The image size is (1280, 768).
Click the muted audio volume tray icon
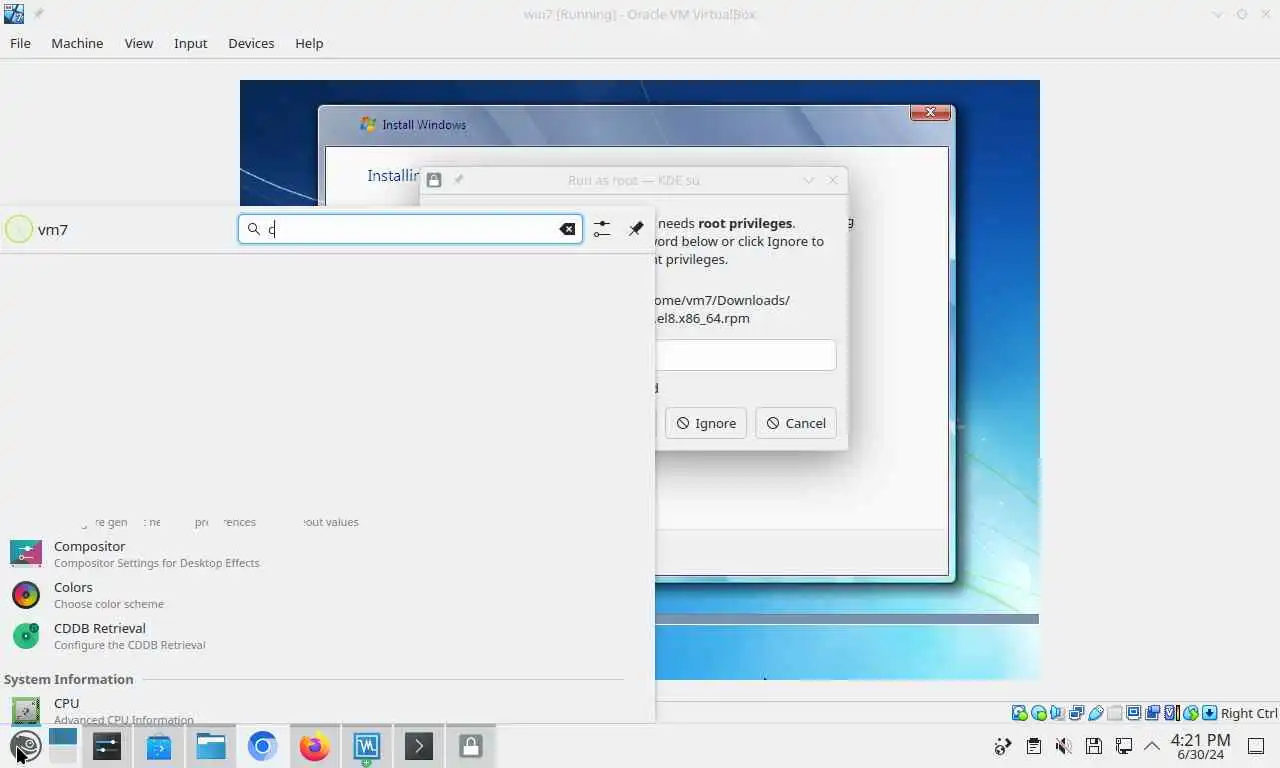[1064, 746]
